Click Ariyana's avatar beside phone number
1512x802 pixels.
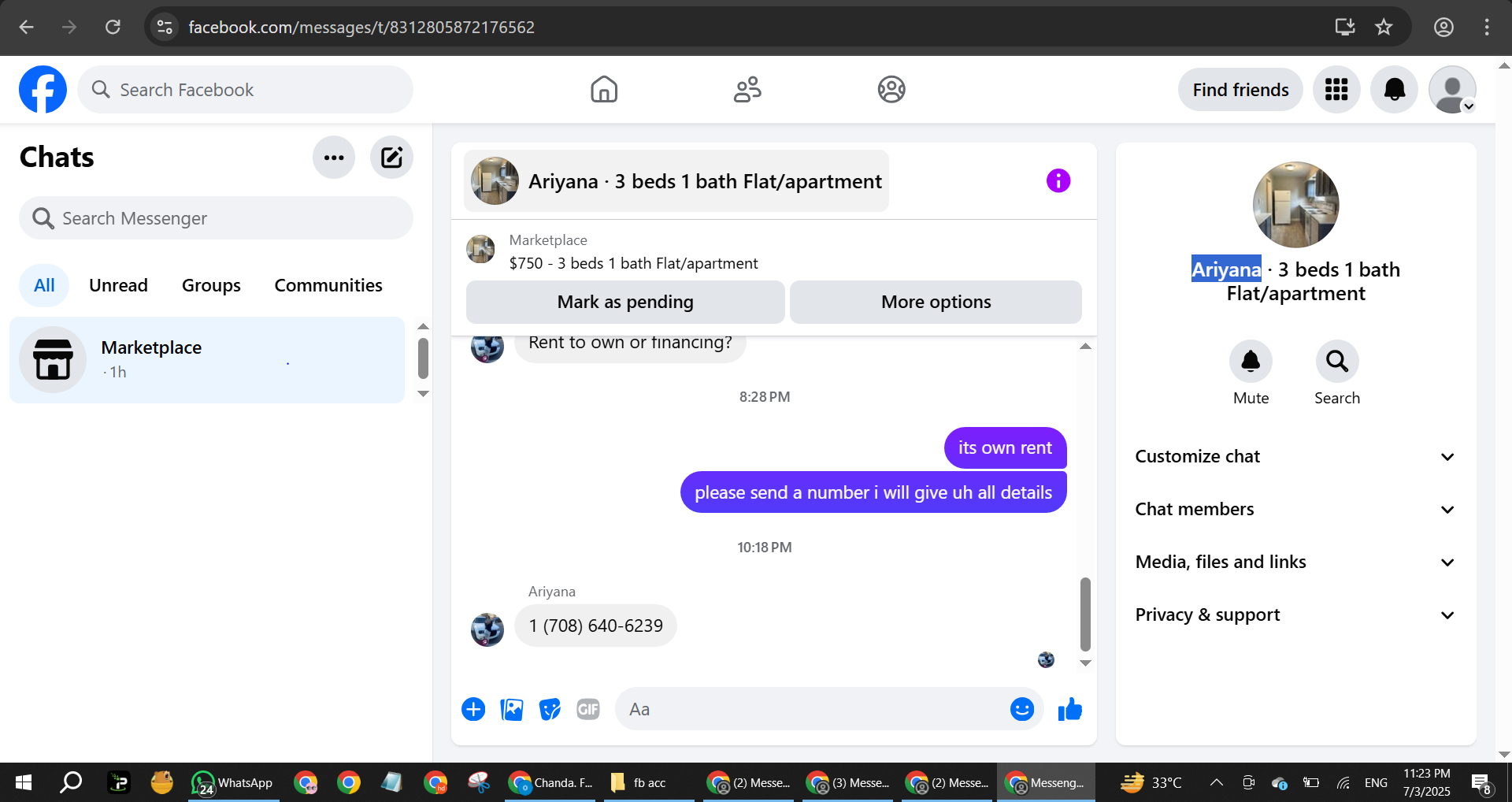click(487, 630)
